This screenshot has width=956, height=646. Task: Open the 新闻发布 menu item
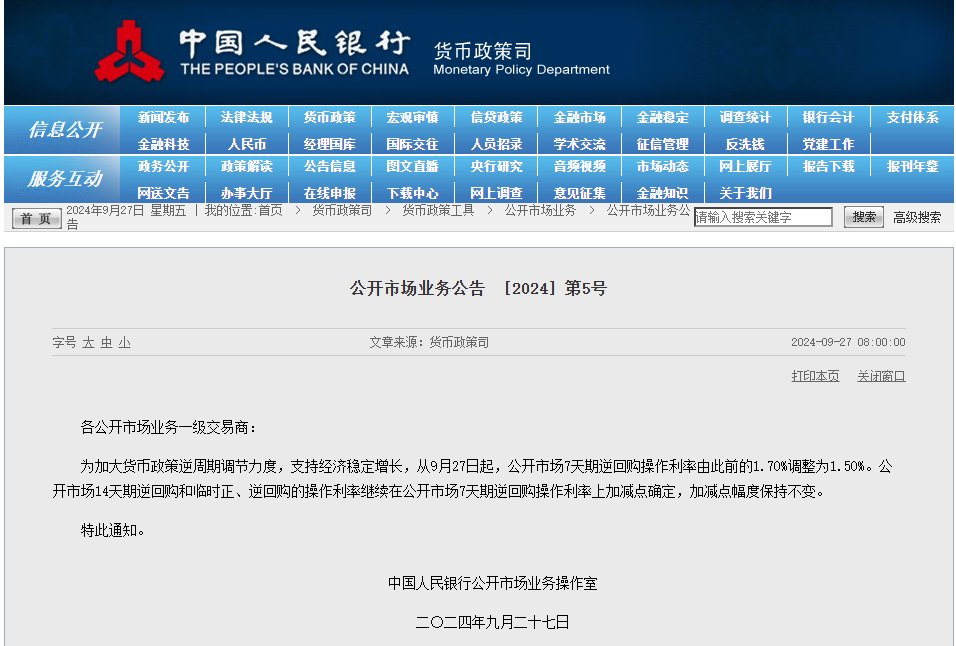pos(163,117)
